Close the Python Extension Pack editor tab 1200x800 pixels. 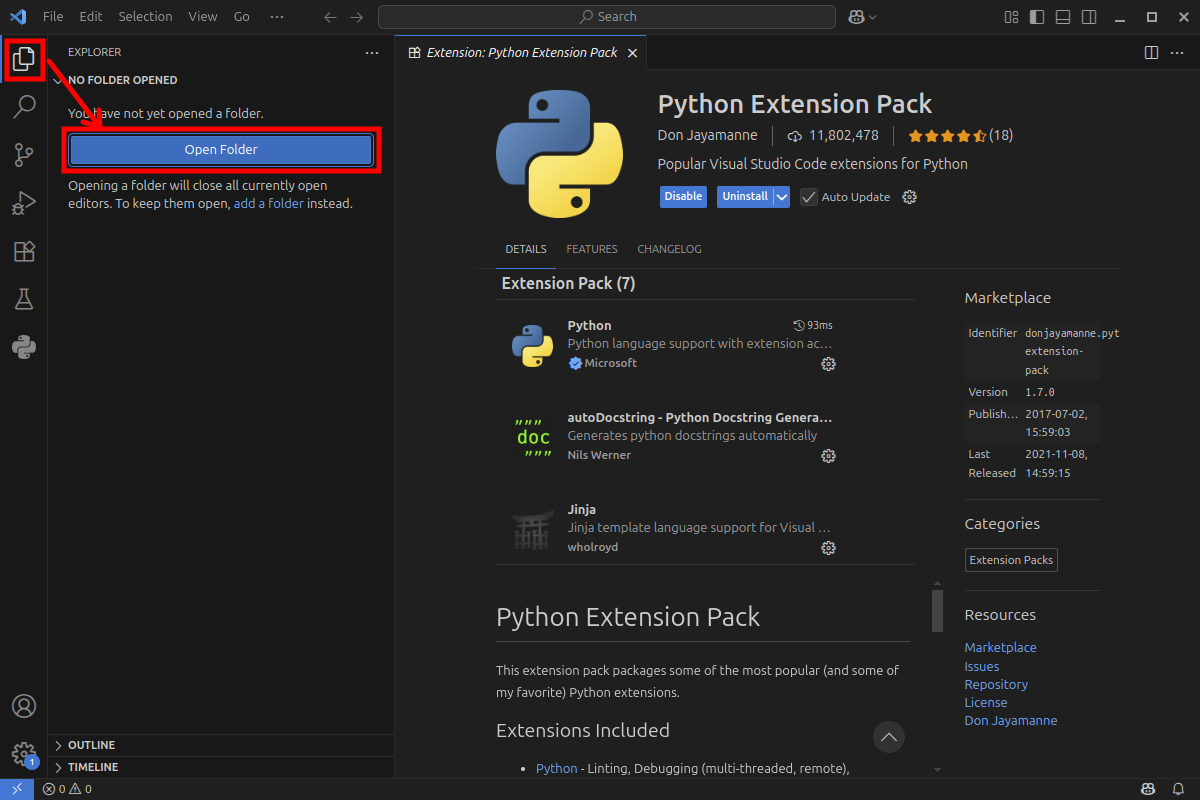pyautogui.click(x=632, y=52)
